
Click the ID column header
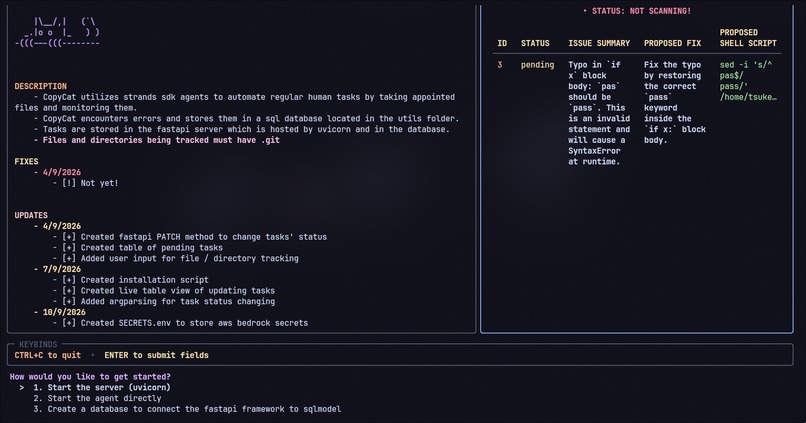click(x=502, y=43)
